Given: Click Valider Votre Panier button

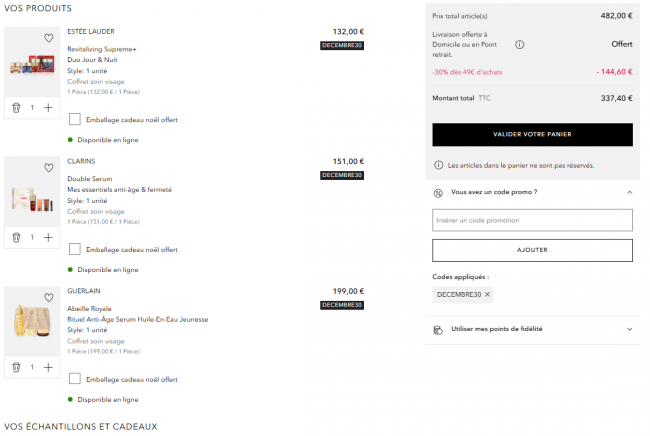Looking at the screenshot, I should coord(532,134).
